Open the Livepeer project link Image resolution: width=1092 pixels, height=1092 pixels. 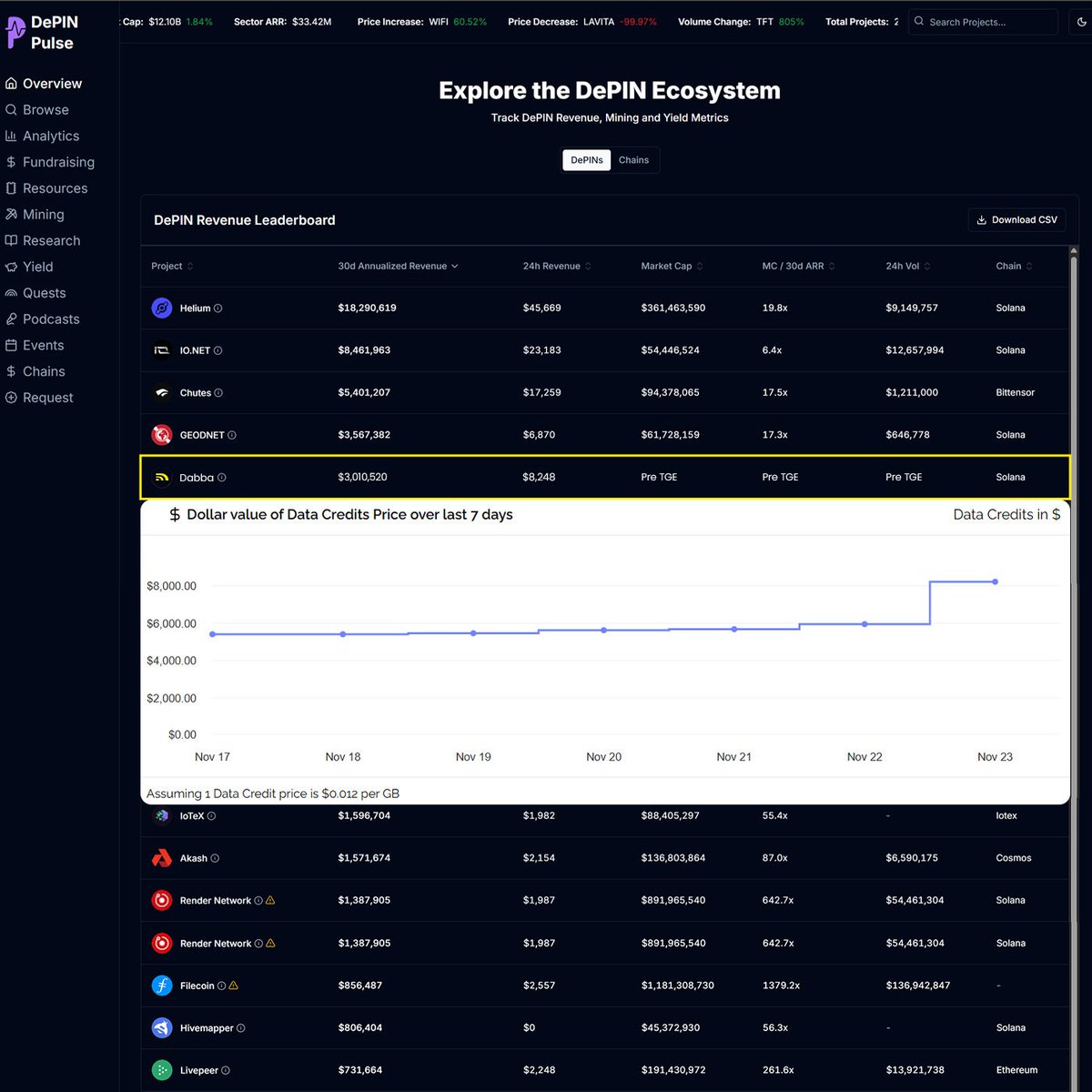[198, 1070]
